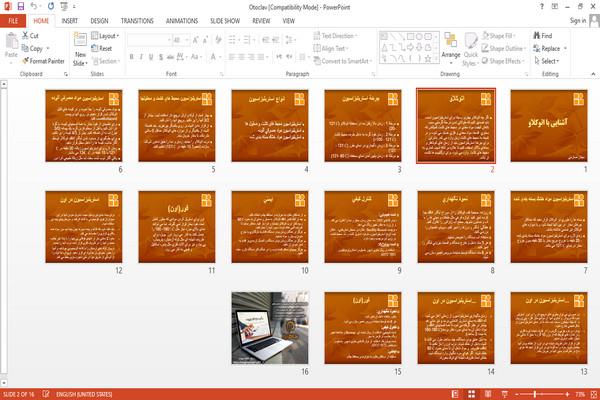Viewport: 600px width, 400px height.
Task: Toggle Bold formatting
Action: 132,57
